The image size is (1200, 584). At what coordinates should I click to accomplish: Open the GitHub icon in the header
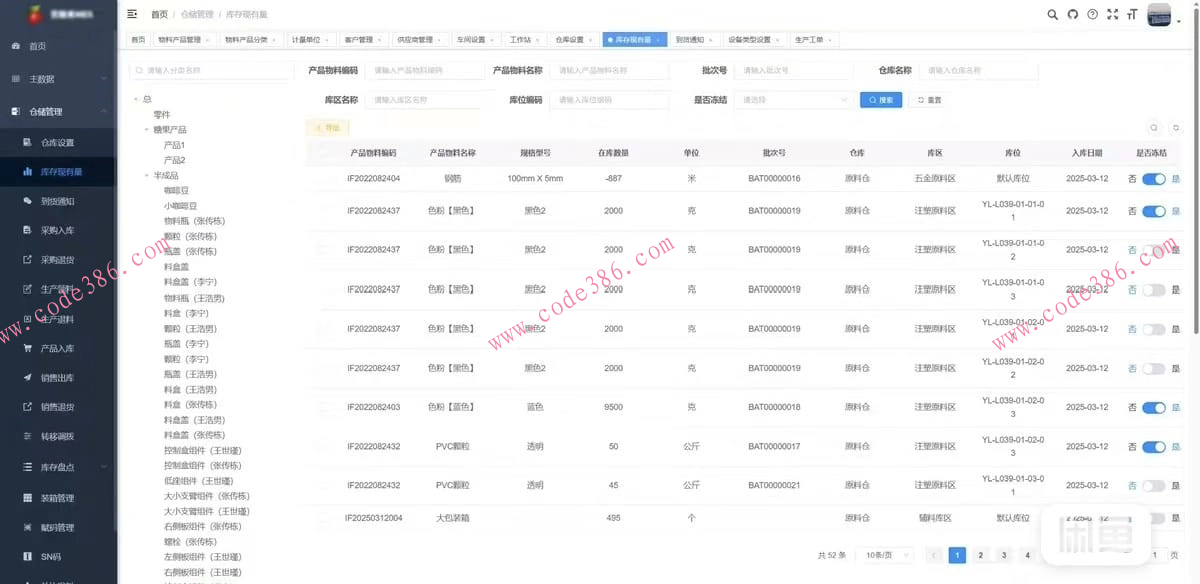point(1072,14)
